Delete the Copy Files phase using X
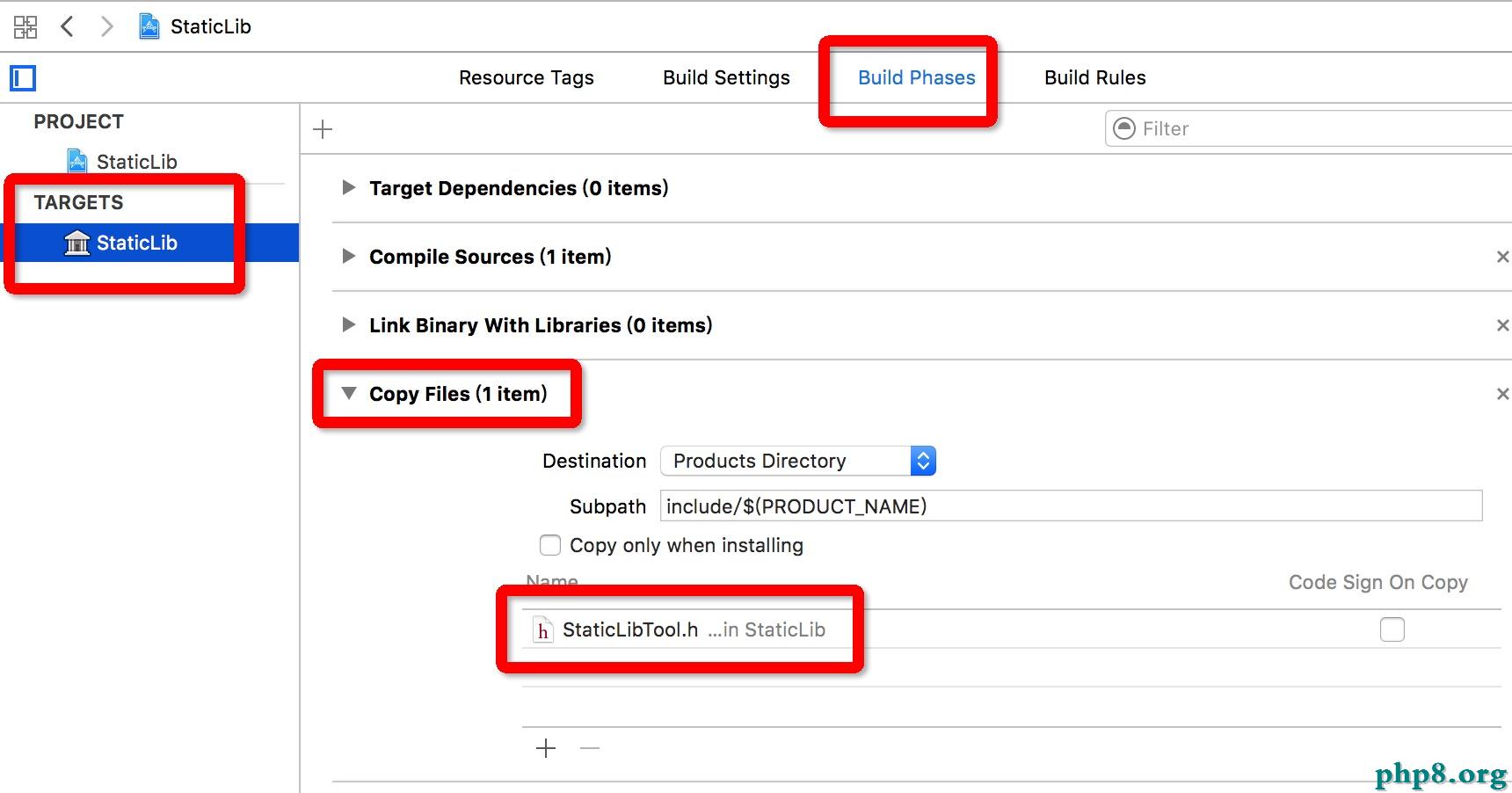Image resolution: width=1512 pixels, height=793 pixels. [1502, 394]
